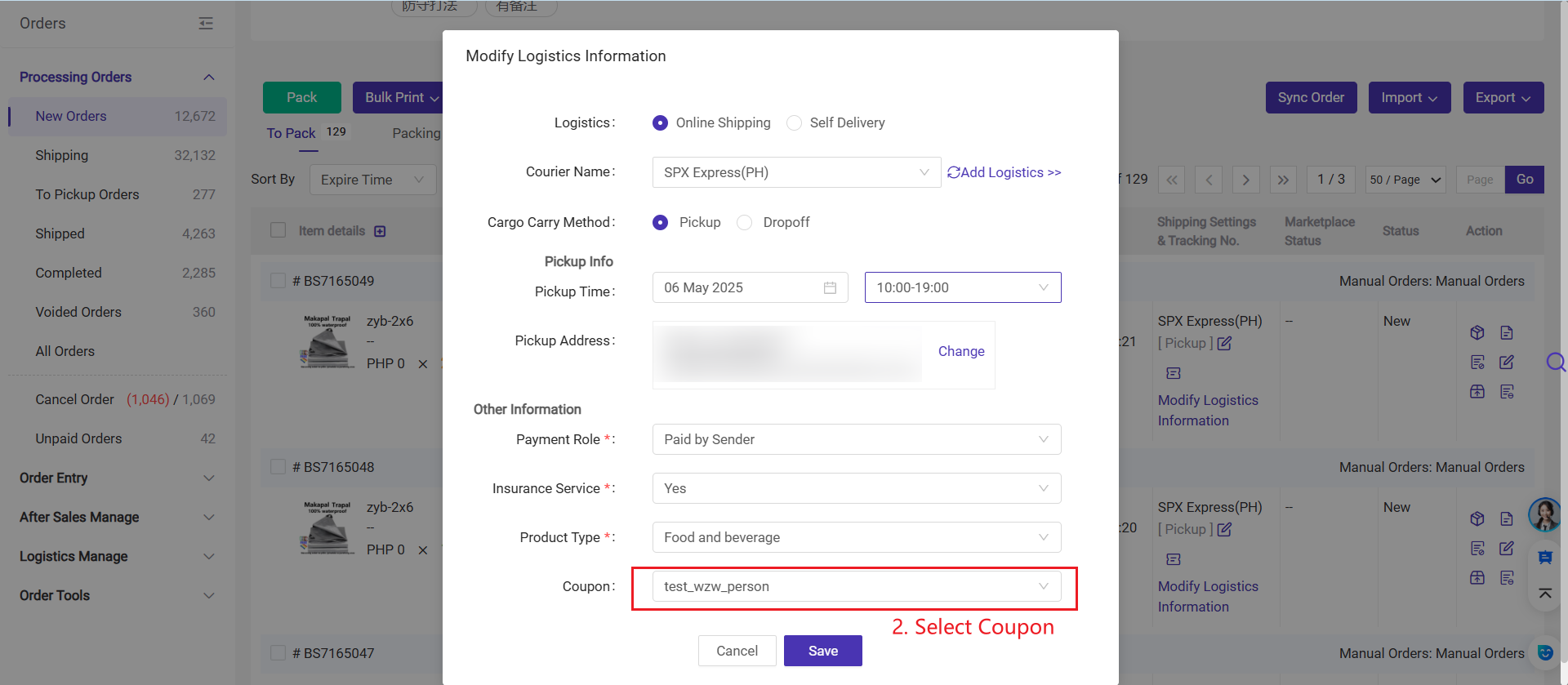Collapse the Orders sidebar menu icon
Viewport: 1568px width, 685px height.
coord(206,24)
